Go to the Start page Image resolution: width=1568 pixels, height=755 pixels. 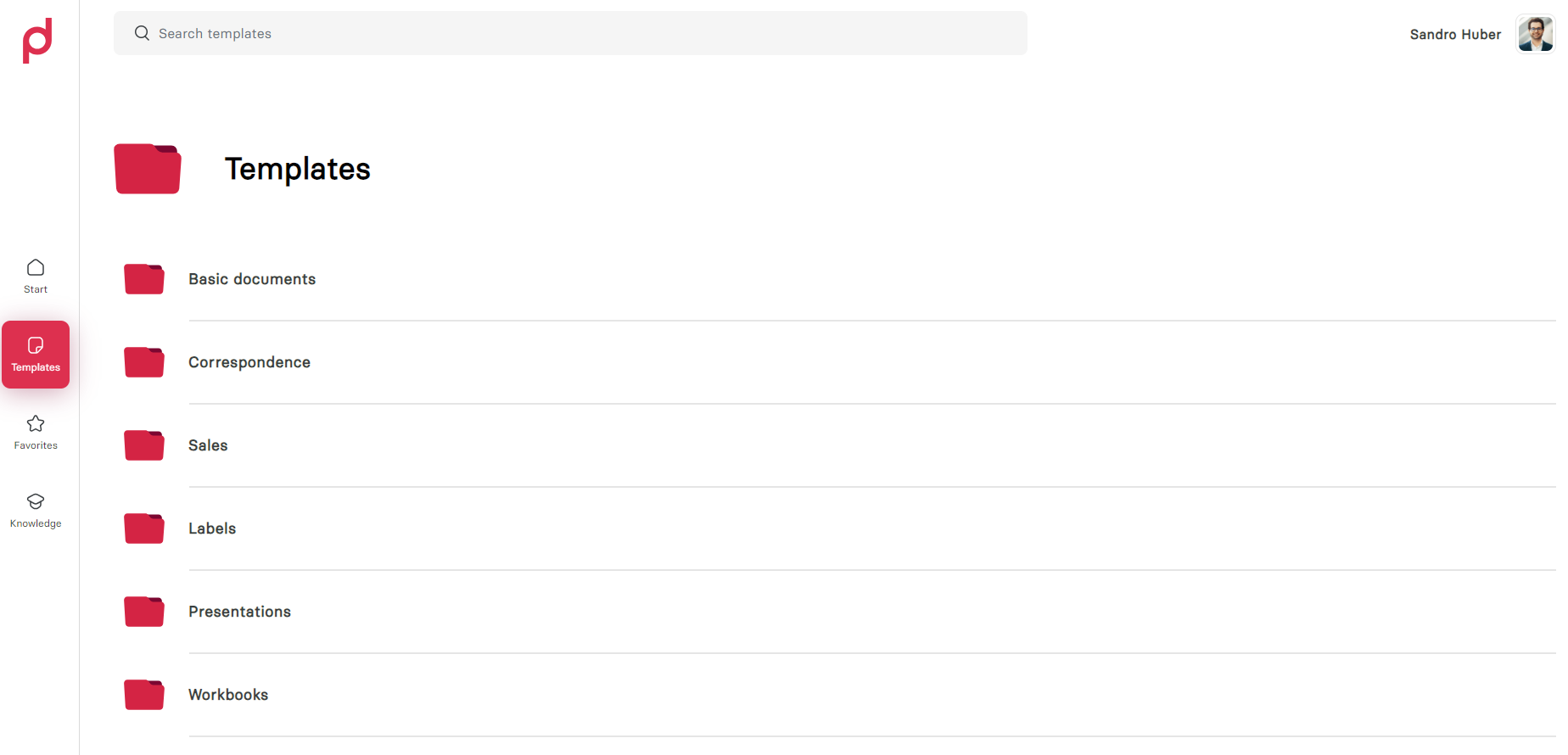pos(36,277)
